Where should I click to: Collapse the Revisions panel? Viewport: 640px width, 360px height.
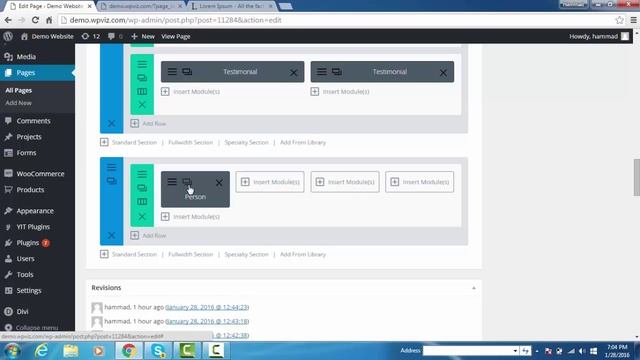click(474, 288)
